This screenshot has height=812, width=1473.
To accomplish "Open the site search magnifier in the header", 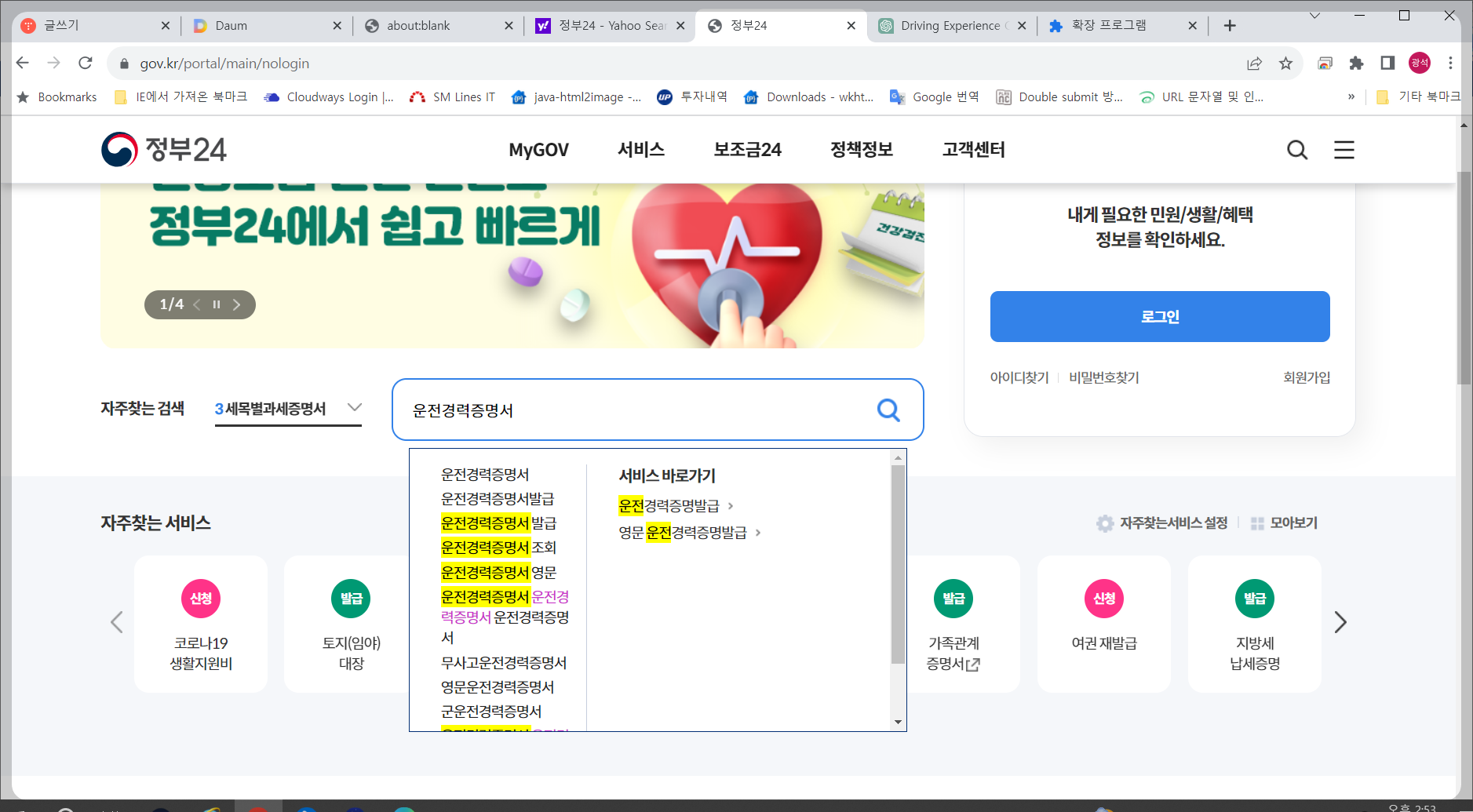I will pyautogui.click(x=1297, y=149).
